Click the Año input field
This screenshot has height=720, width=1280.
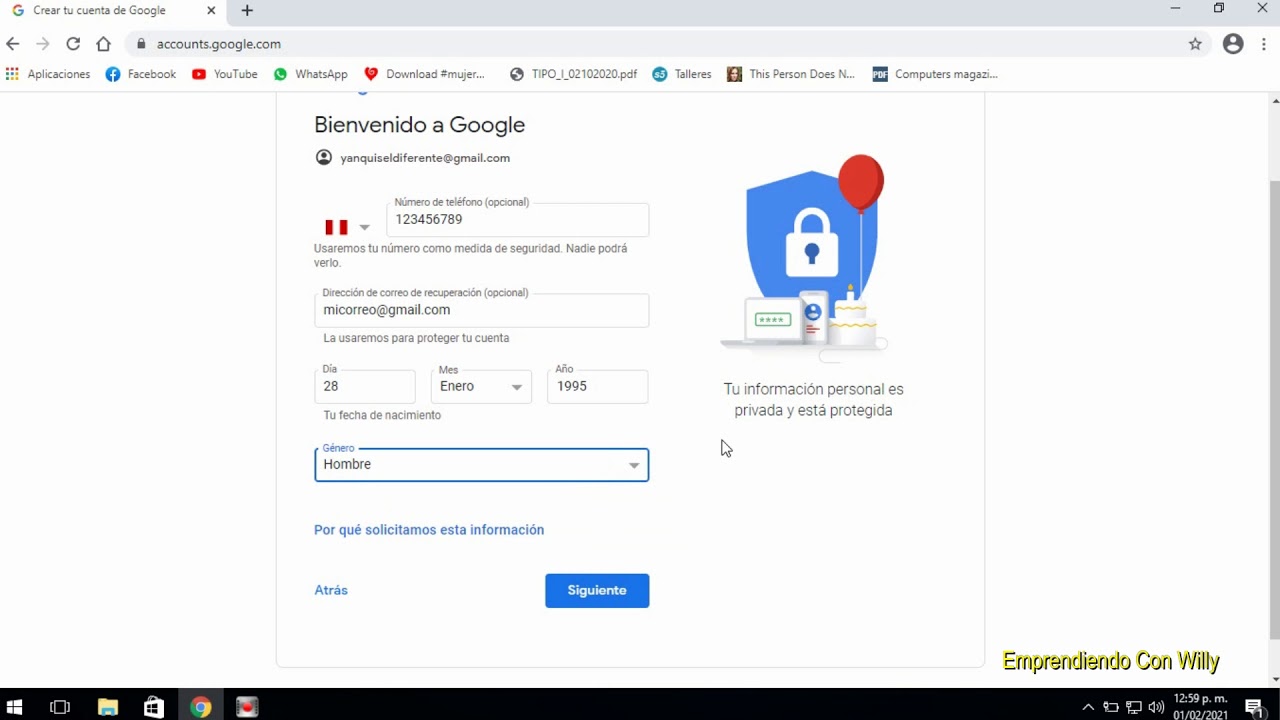[598, 386]
